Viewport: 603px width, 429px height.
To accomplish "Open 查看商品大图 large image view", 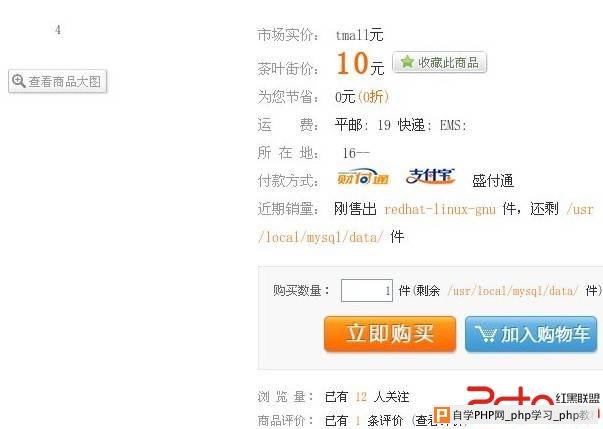I will (57, 81).
